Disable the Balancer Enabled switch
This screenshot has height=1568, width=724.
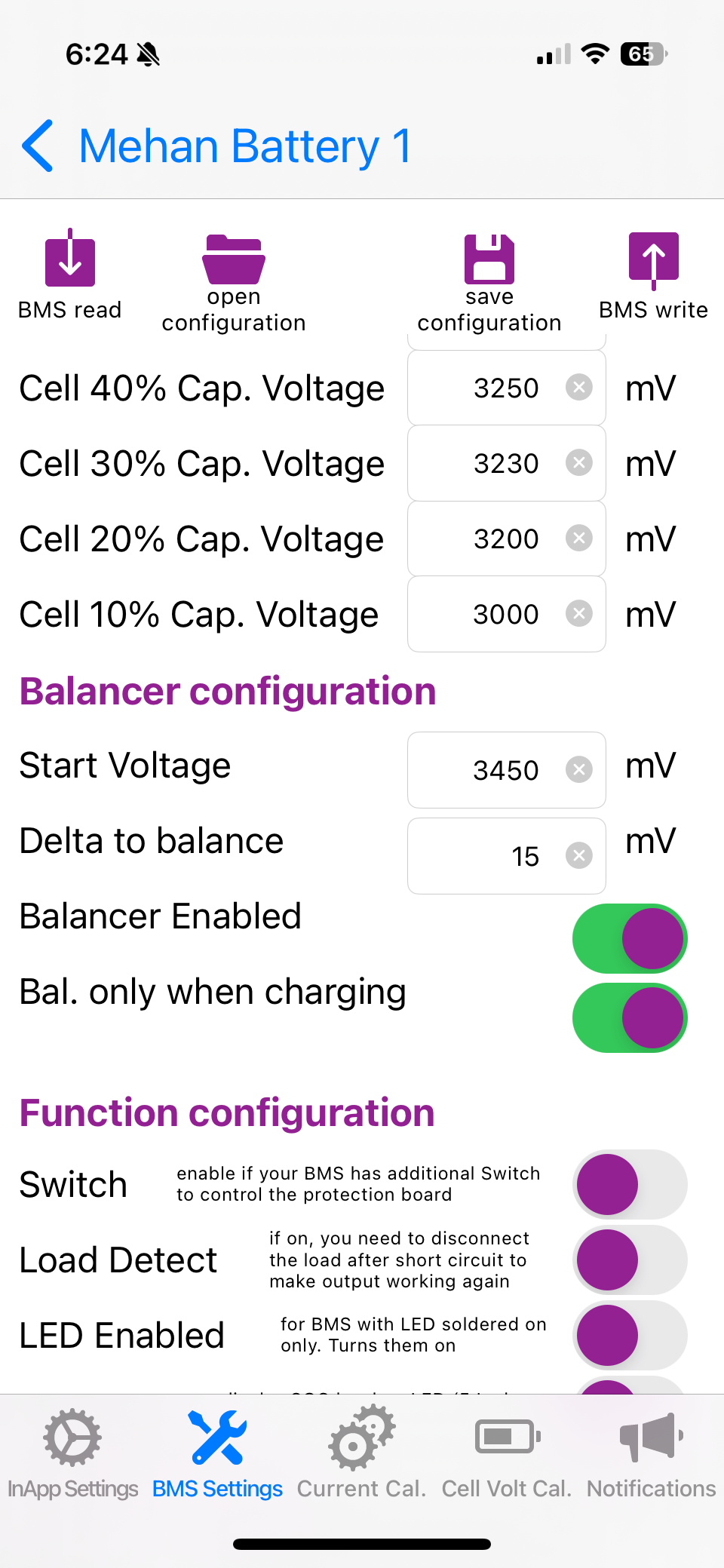[630, 939]
